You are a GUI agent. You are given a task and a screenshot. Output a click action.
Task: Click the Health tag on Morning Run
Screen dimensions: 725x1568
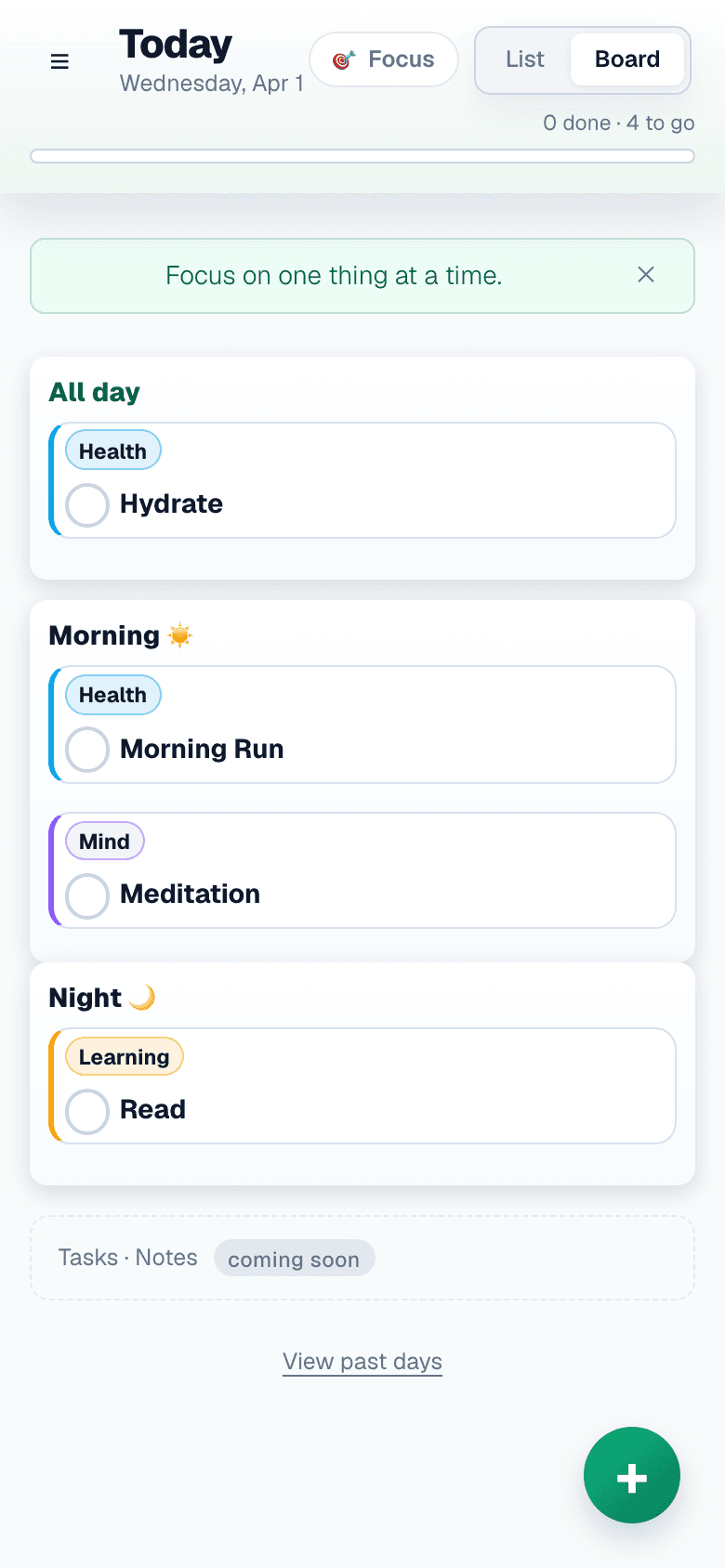point(112,694)
